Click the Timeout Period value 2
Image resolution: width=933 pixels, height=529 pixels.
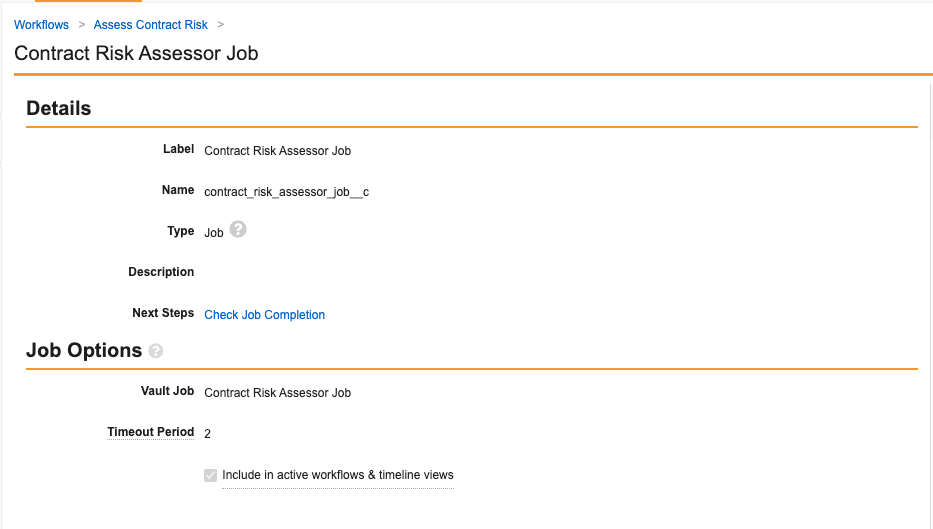tap(208, 434)
